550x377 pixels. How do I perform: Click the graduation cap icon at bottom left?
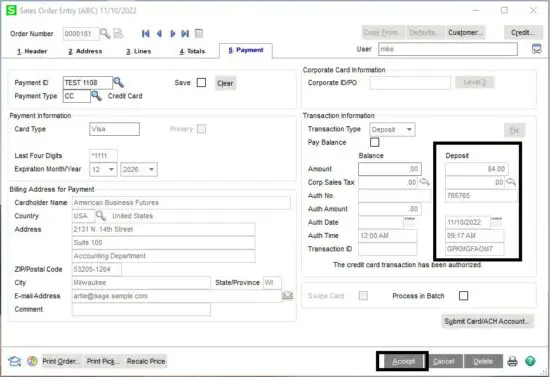14,361
